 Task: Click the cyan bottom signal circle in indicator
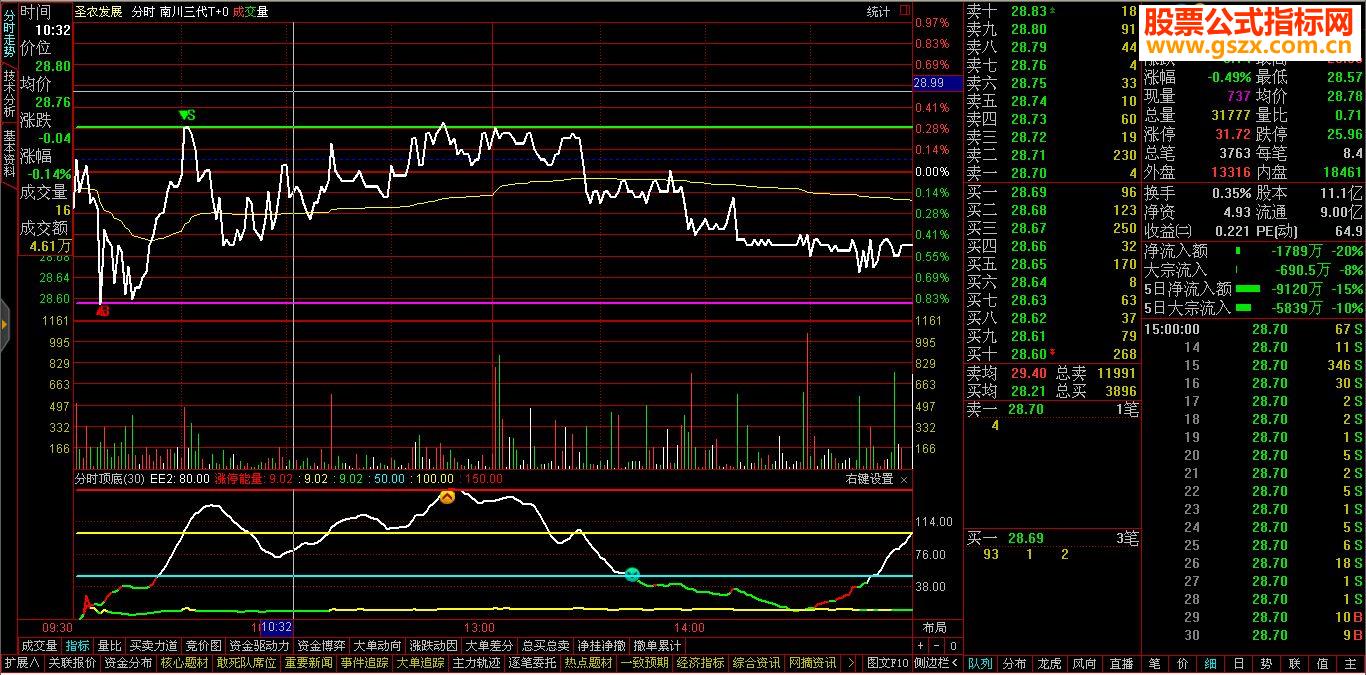pos(631,574)
